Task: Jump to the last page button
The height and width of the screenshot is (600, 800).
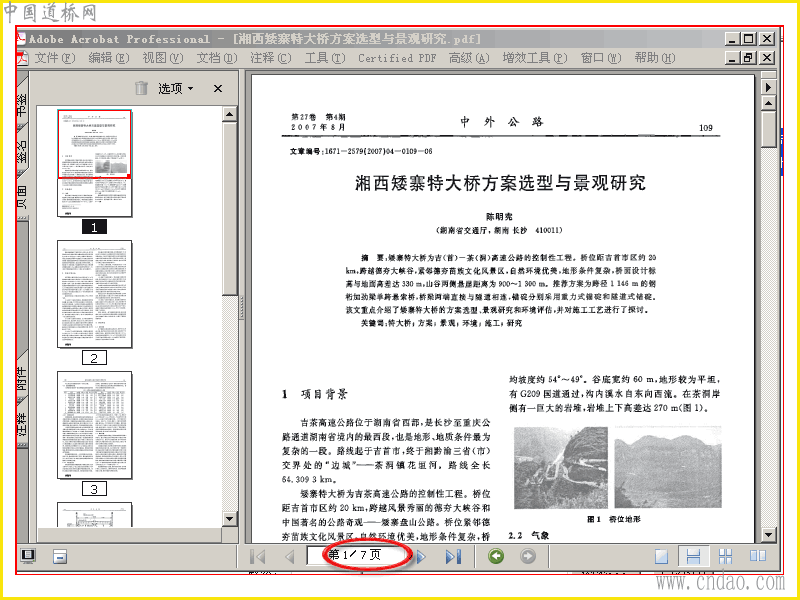Action: [454, 556]
